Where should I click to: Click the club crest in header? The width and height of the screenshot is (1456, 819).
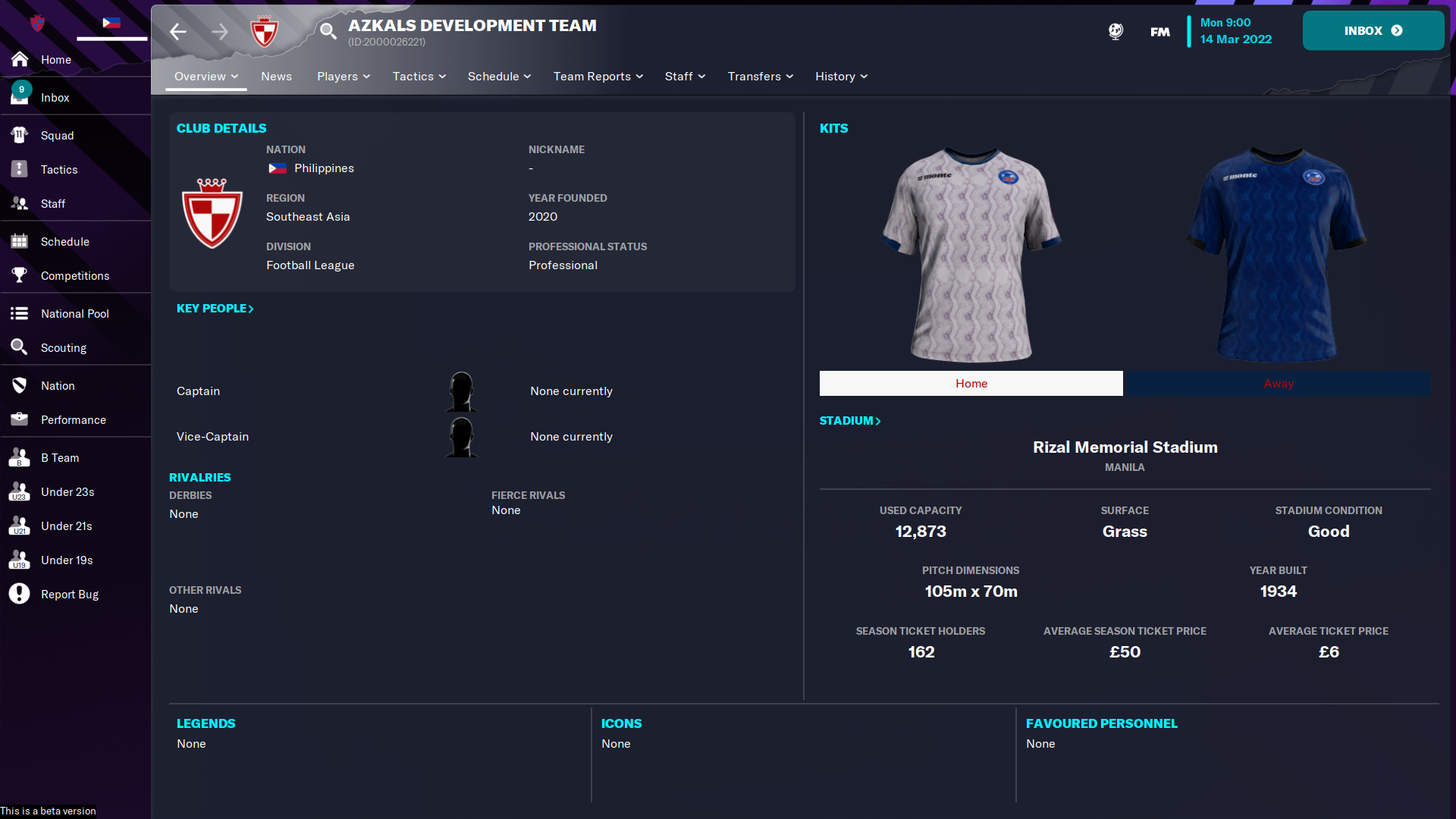click(265, 31)
